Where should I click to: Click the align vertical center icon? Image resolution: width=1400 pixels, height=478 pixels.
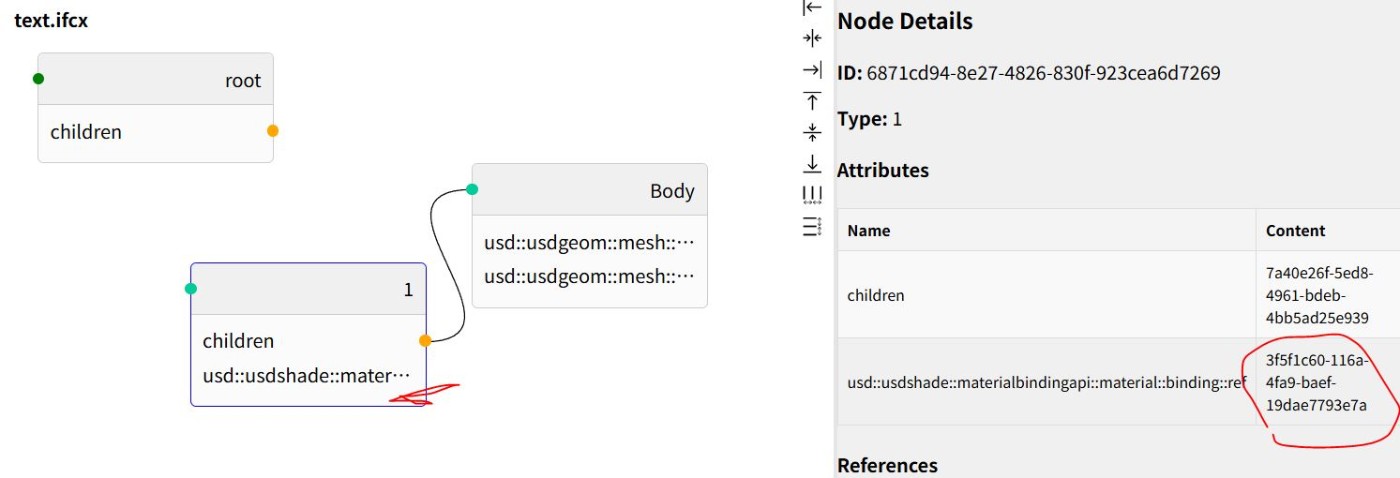click(x=812, y=131)
